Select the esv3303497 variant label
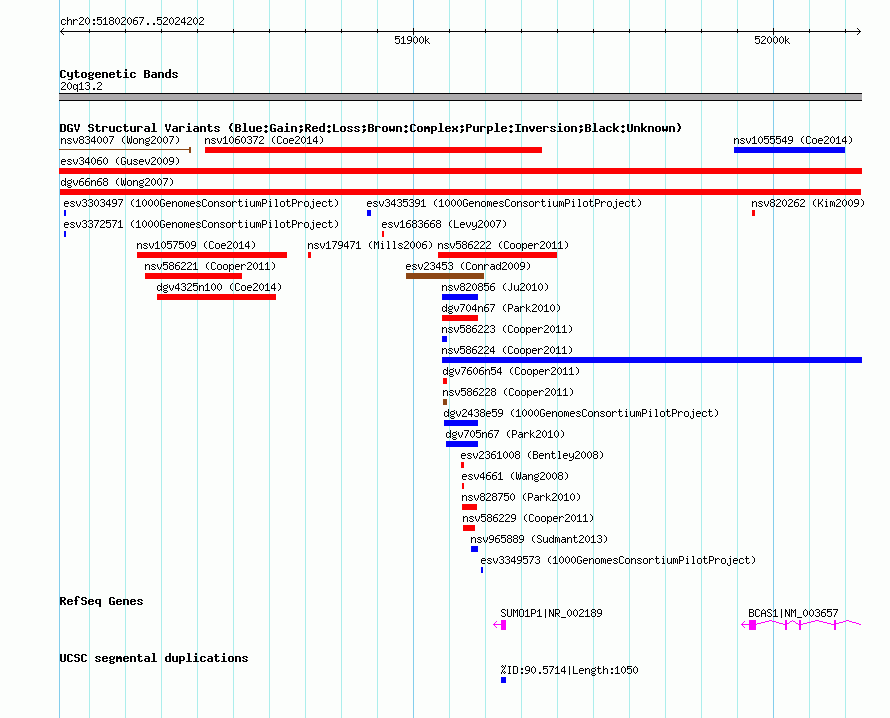The width and height of the screenshot is (890, 718). pyautogui.click(x=201, y=203)
